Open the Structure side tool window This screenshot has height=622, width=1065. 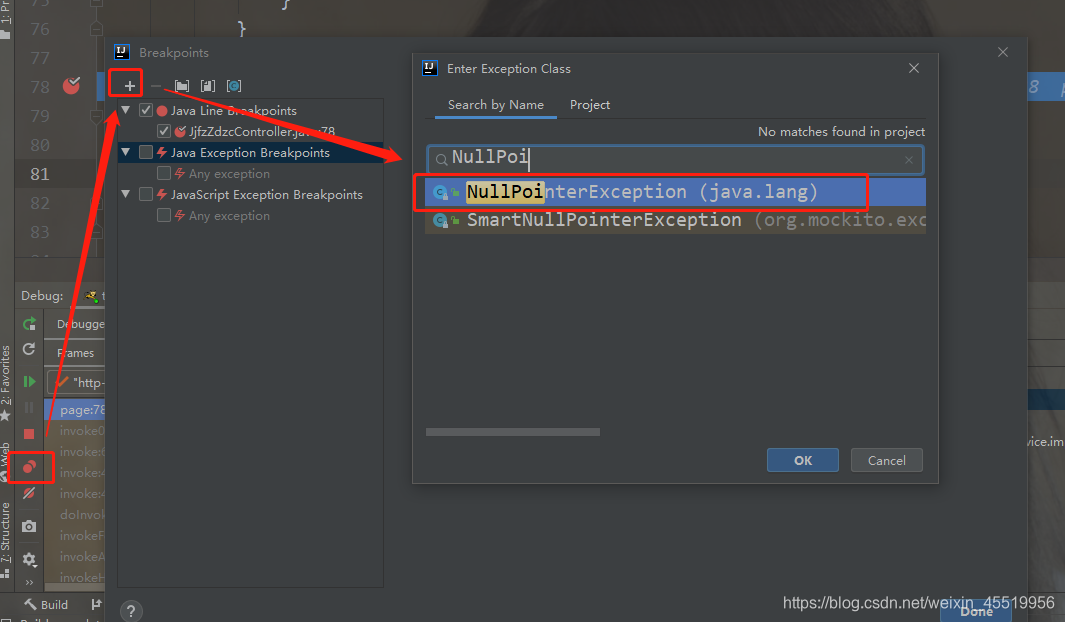[x=5, y=540]
